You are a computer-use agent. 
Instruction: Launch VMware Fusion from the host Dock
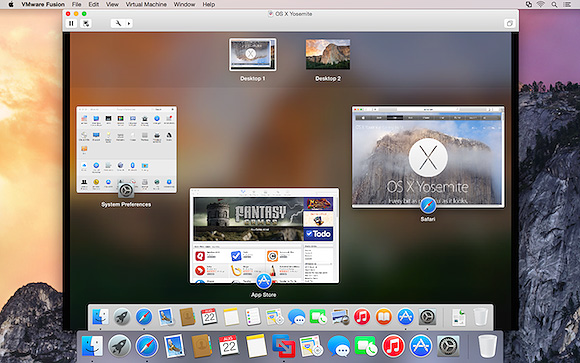click(x=283, y=346)
